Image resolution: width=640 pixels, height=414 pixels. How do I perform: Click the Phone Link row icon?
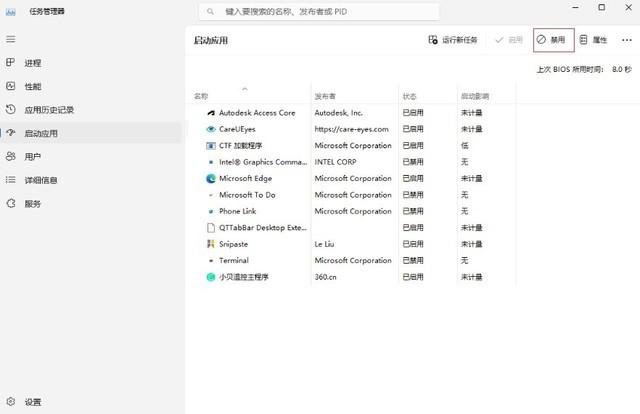click(x=211, y=211)
